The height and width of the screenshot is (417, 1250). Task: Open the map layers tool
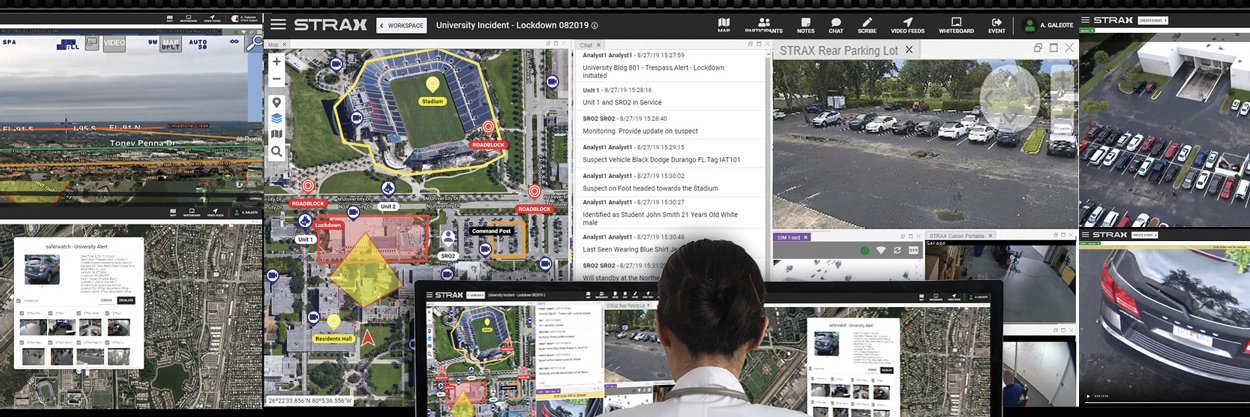tap(276, 118)
